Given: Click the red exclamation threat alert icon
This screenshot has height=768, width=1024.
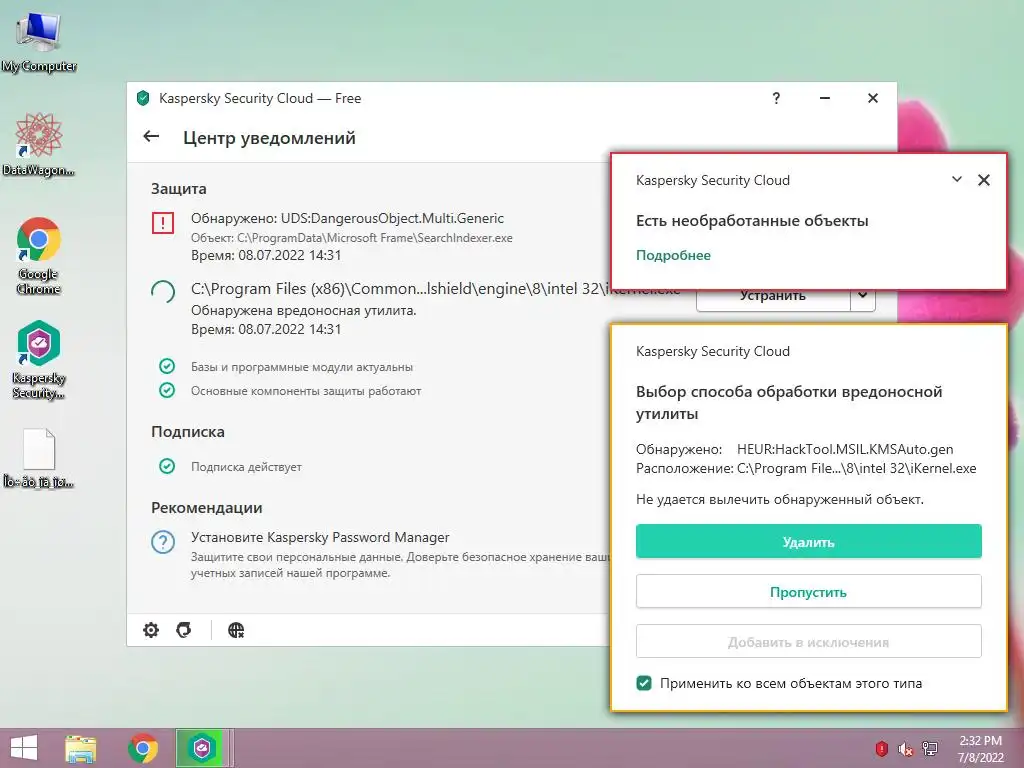Looking at the screenshot, I should click(x=163, y=223).
